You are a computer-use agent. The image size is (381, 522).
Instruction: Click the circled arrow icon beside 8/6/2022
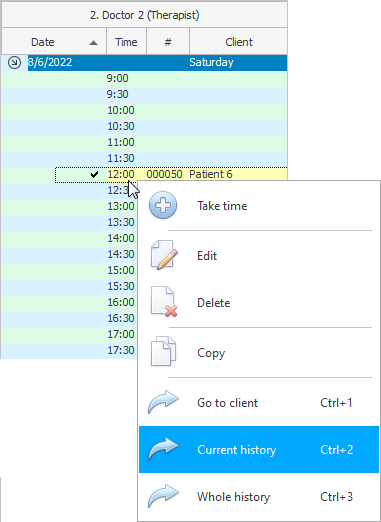point(14,62)
